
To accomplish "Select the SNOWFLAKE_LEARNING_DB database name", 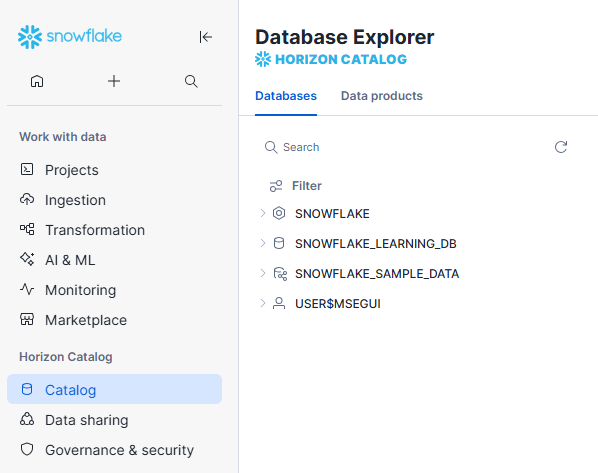I will point(376,243).
